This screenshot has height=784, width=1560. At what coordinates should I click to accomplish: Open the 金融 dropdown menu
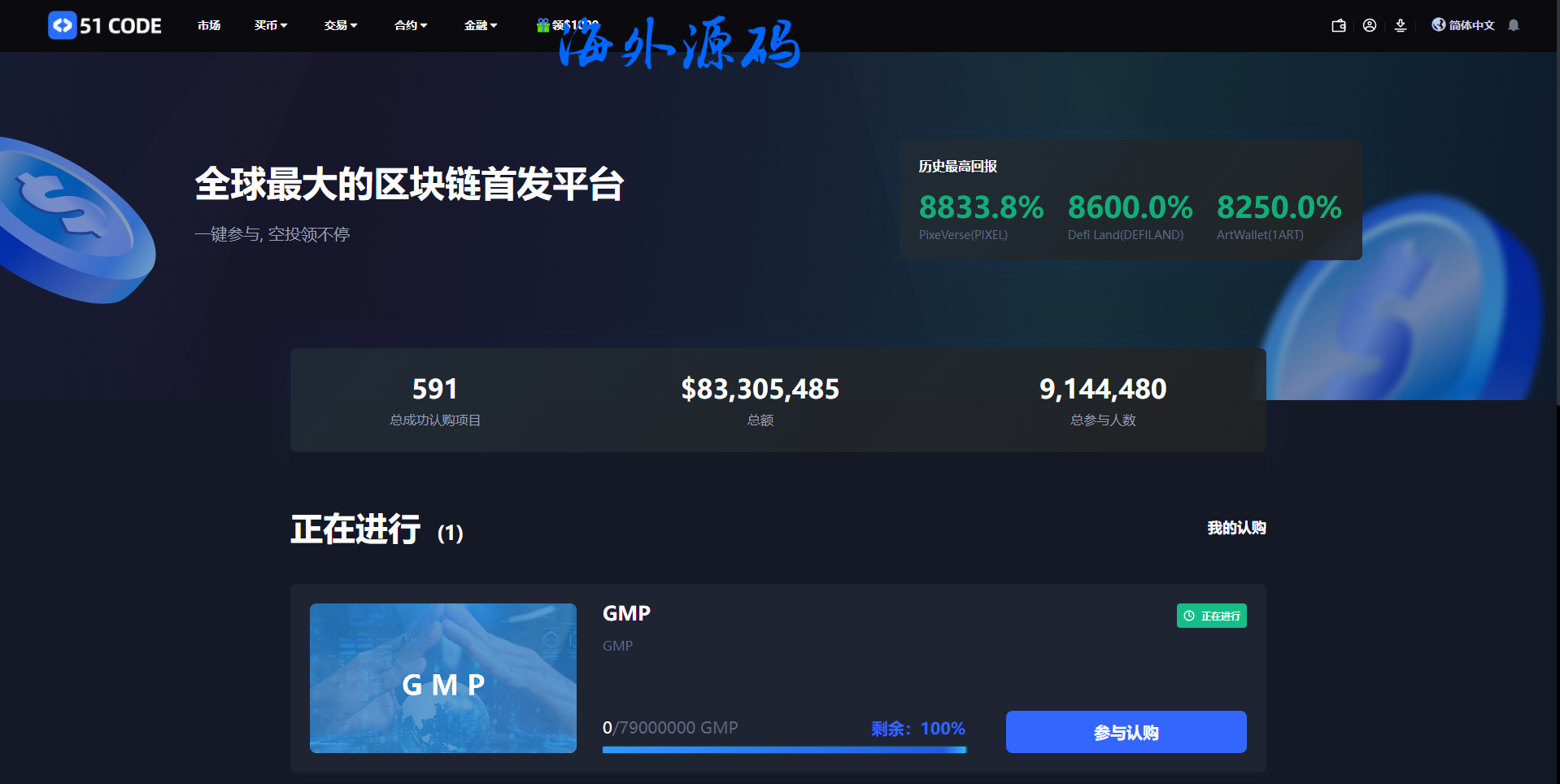pyautogui.click(x=481, y=25)
